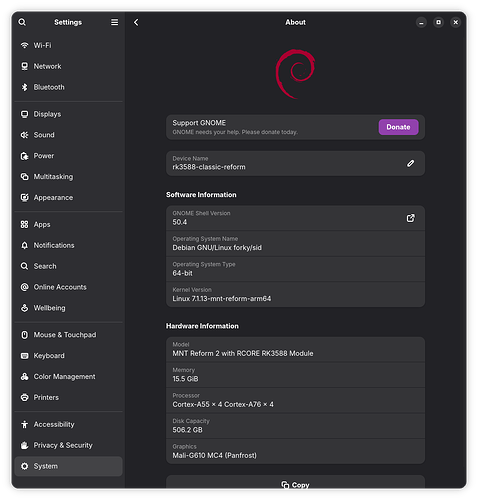The image size is (477, 500).
Task: Select the Wi-Fi icon in sidebar
Action: coord(24,45)
